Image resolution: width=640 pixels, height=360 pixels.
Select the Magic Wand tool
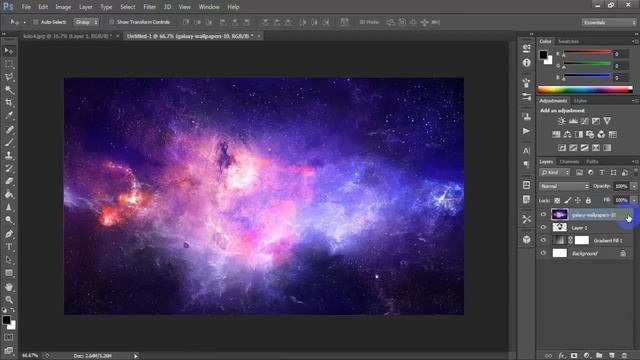9,90
